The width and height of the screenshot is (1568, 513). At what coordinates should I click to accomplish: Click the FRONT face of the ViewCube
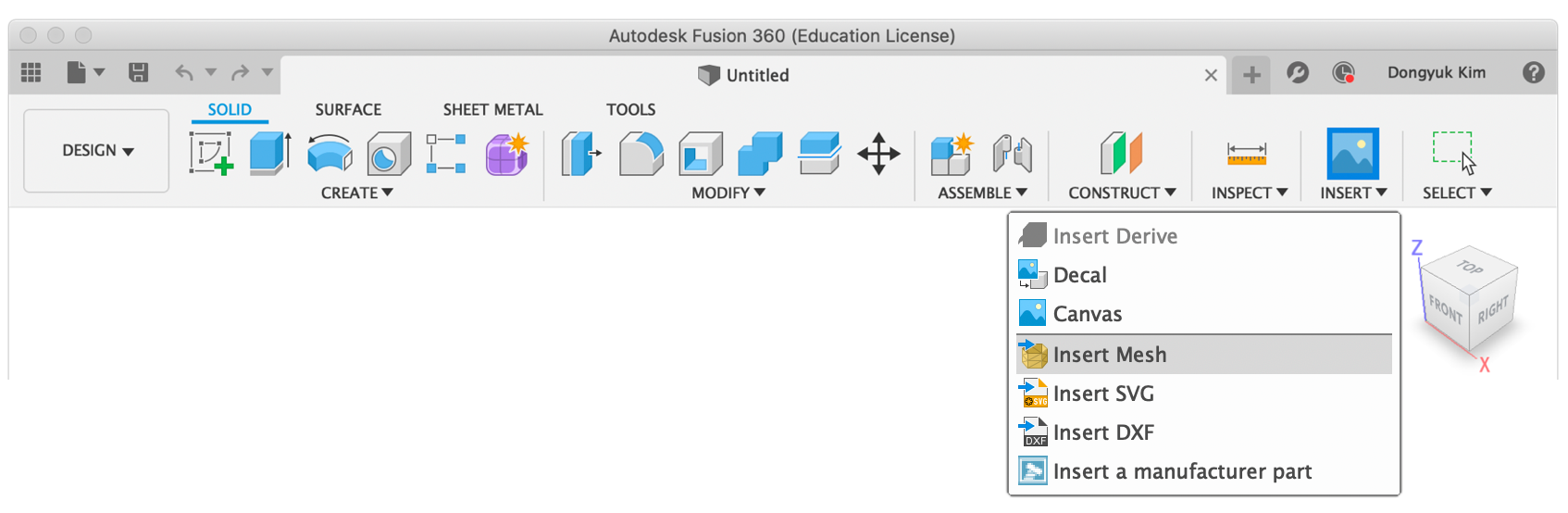click(1445, 309)
